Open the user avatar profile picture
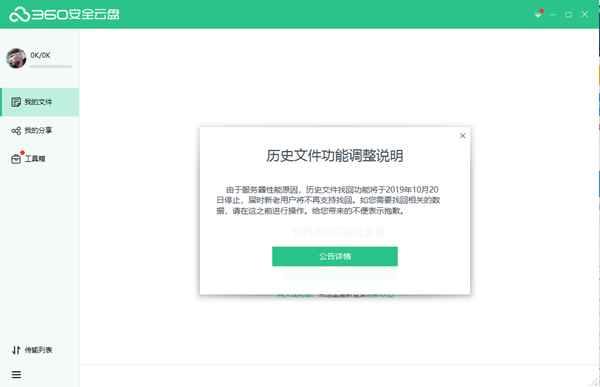 [16, 58]
